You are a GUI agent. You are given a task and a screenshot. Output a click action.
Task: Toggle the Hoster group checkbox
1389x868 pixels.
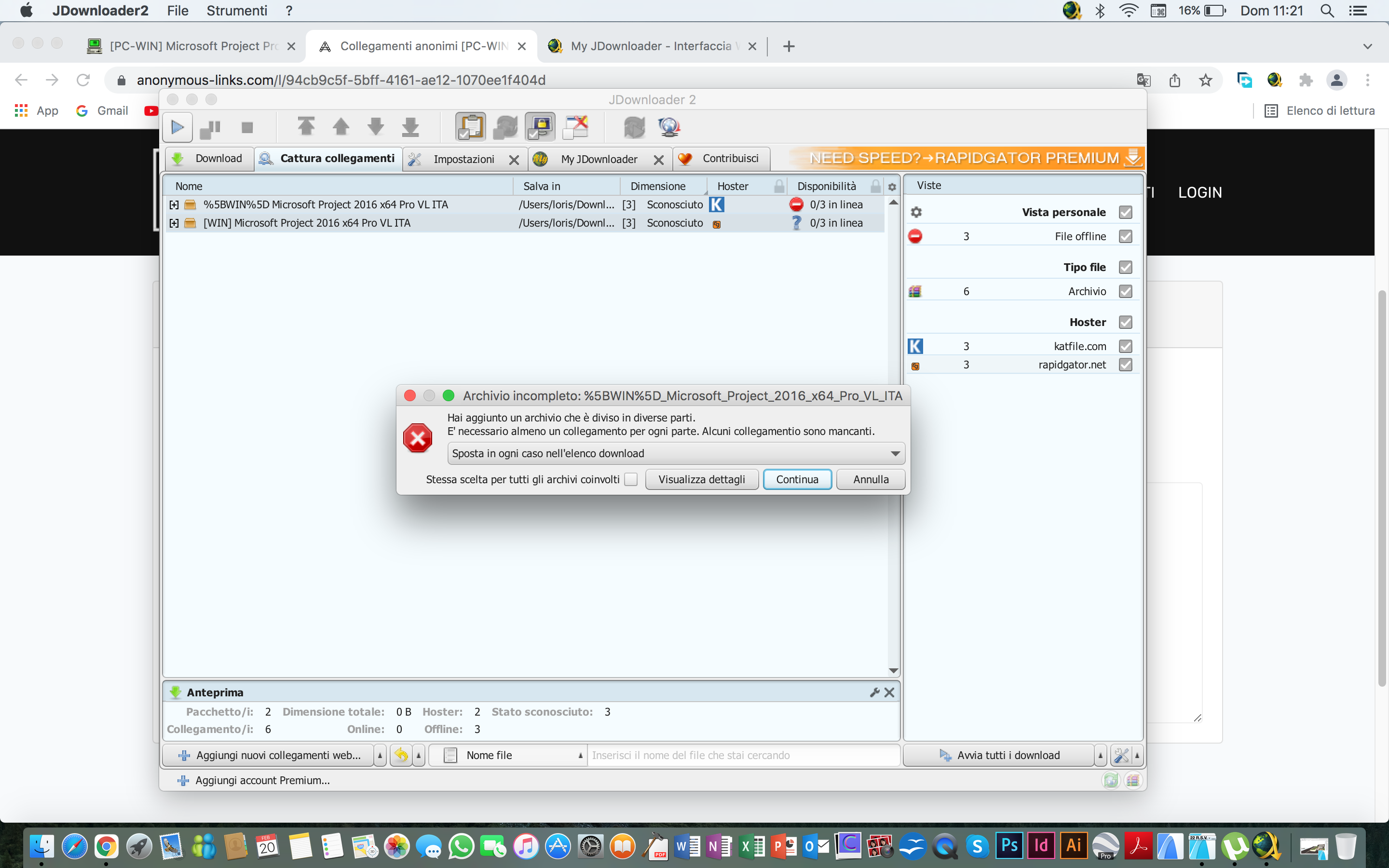click(1126, 323)
